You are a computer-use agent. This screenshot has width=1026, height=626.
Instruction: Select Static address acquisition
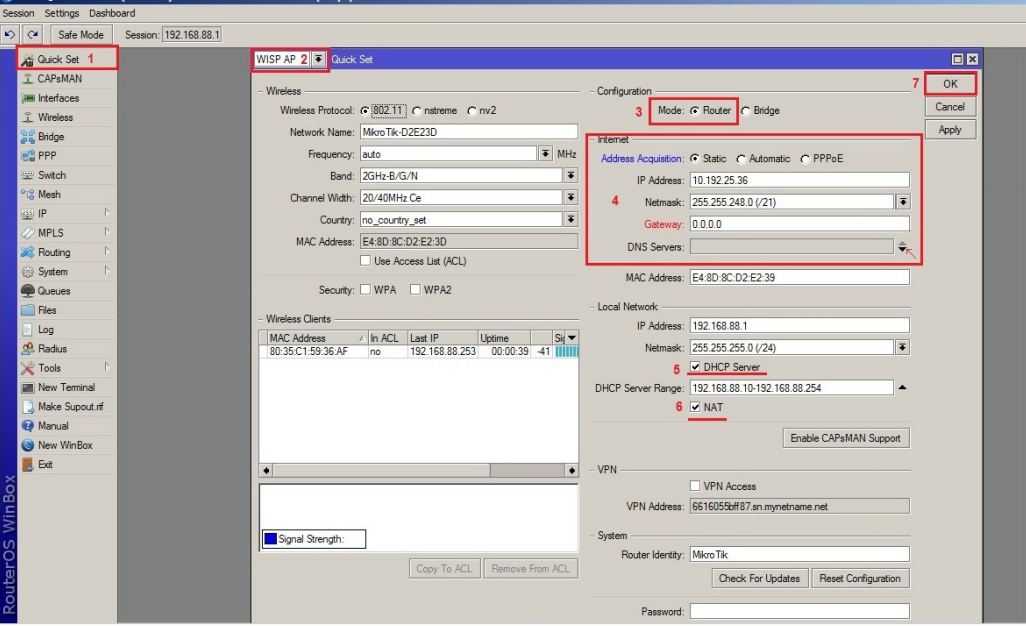point(695,158)
